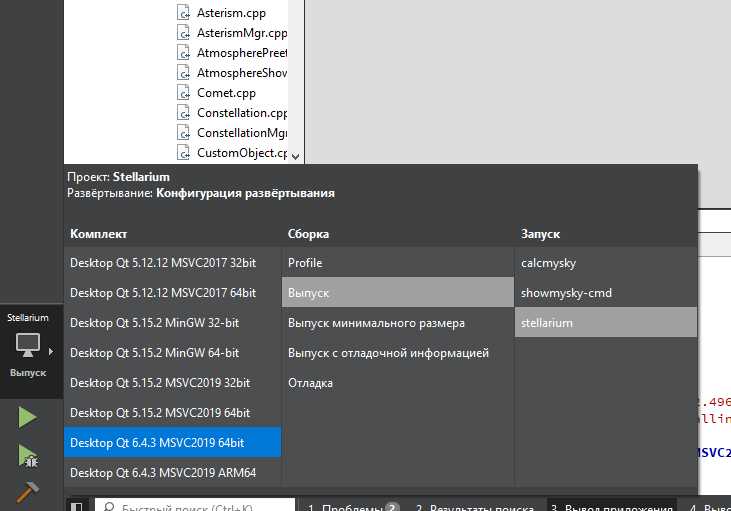Open the Вывод приложения output tab

[x=612, y=507]
